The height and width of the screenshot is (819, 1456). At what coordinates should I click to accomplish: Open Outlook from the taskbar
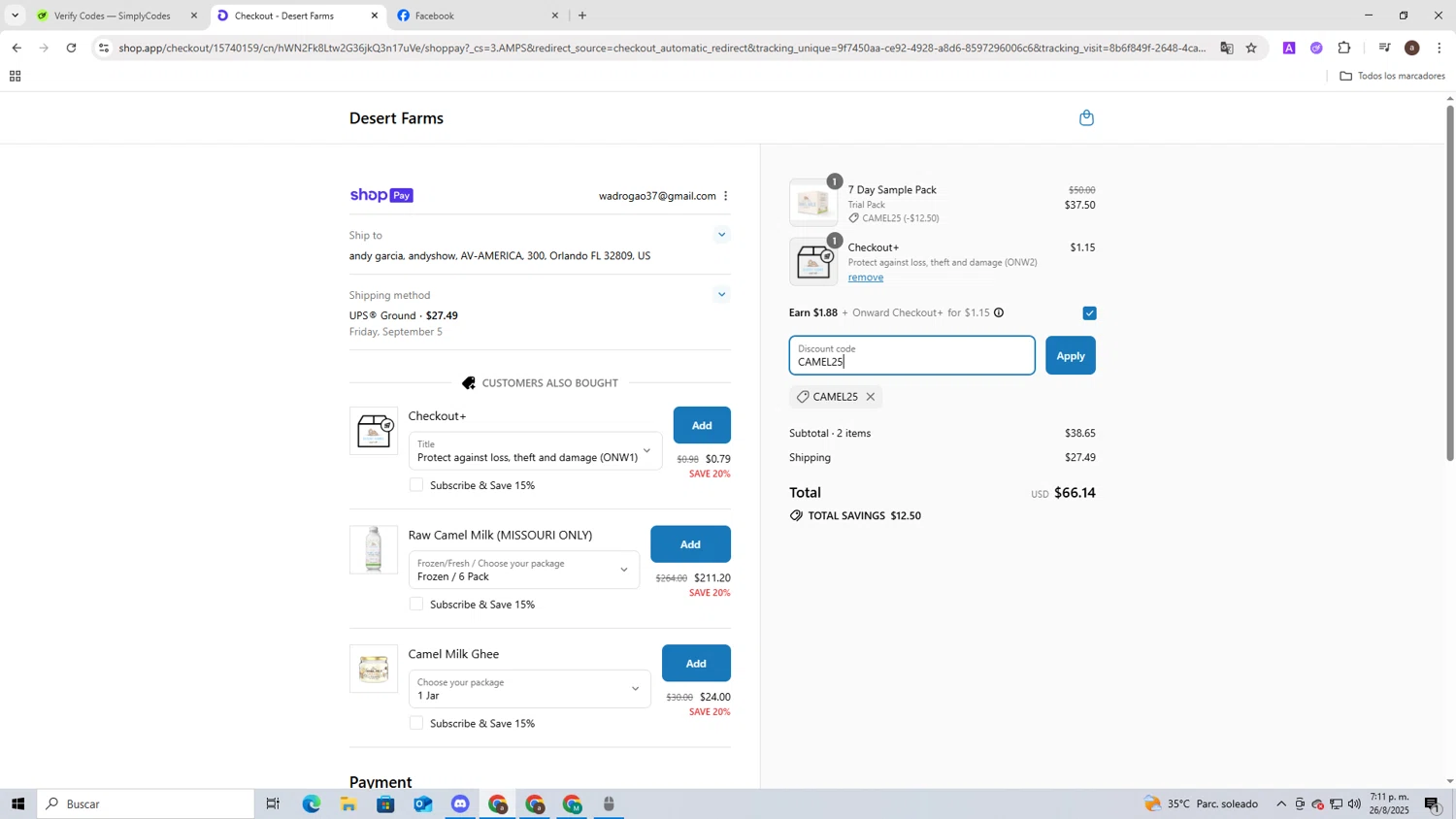click(x=423, y=803)
